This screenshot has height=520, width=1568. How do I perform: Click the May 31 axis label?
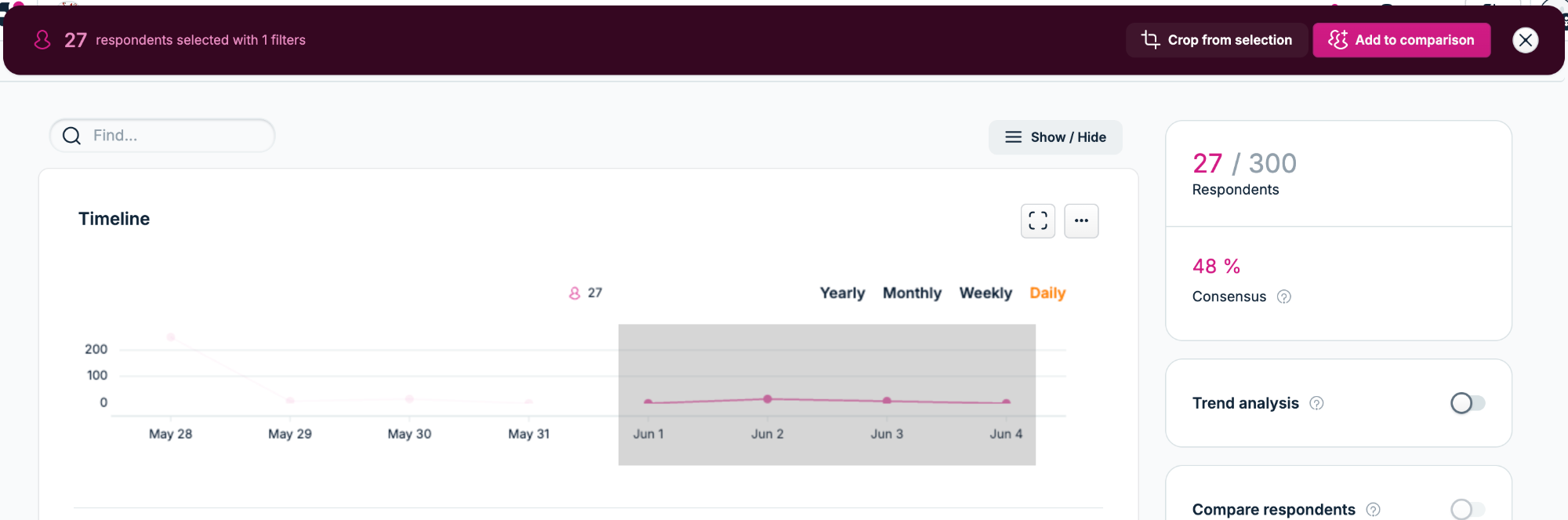[528, 434]
